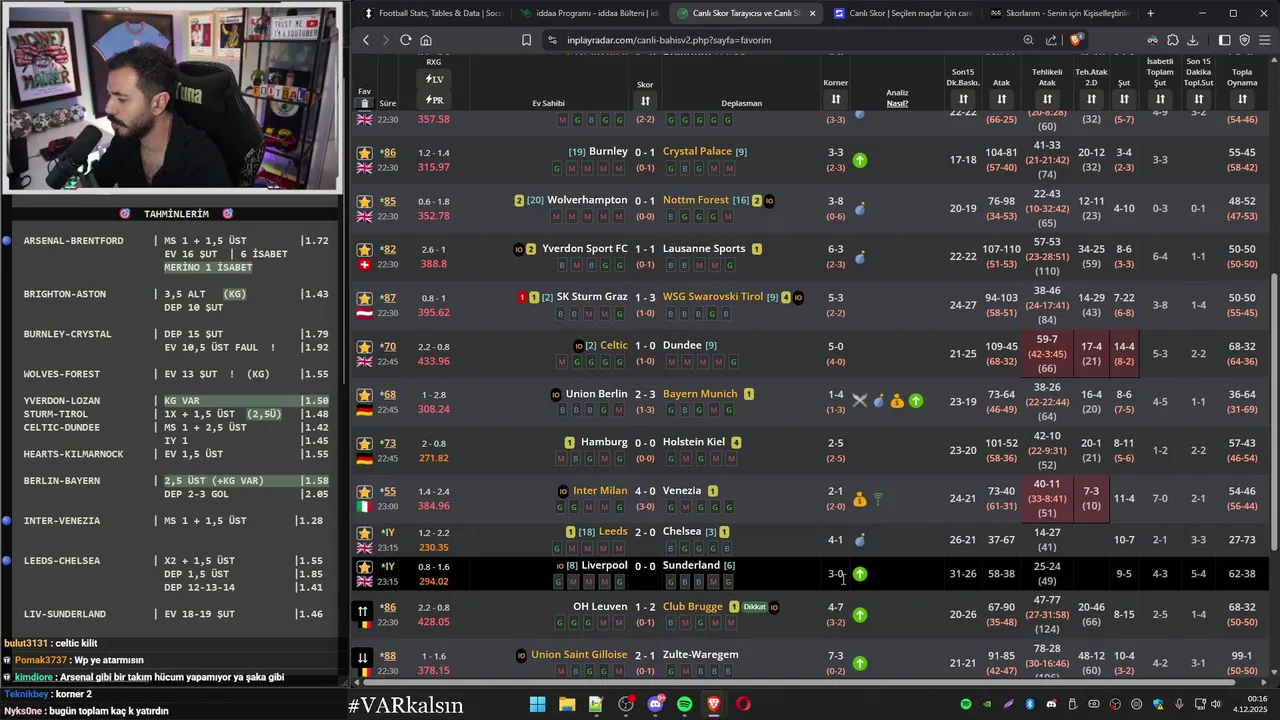Open Discord from taskbar

[655, 704]
